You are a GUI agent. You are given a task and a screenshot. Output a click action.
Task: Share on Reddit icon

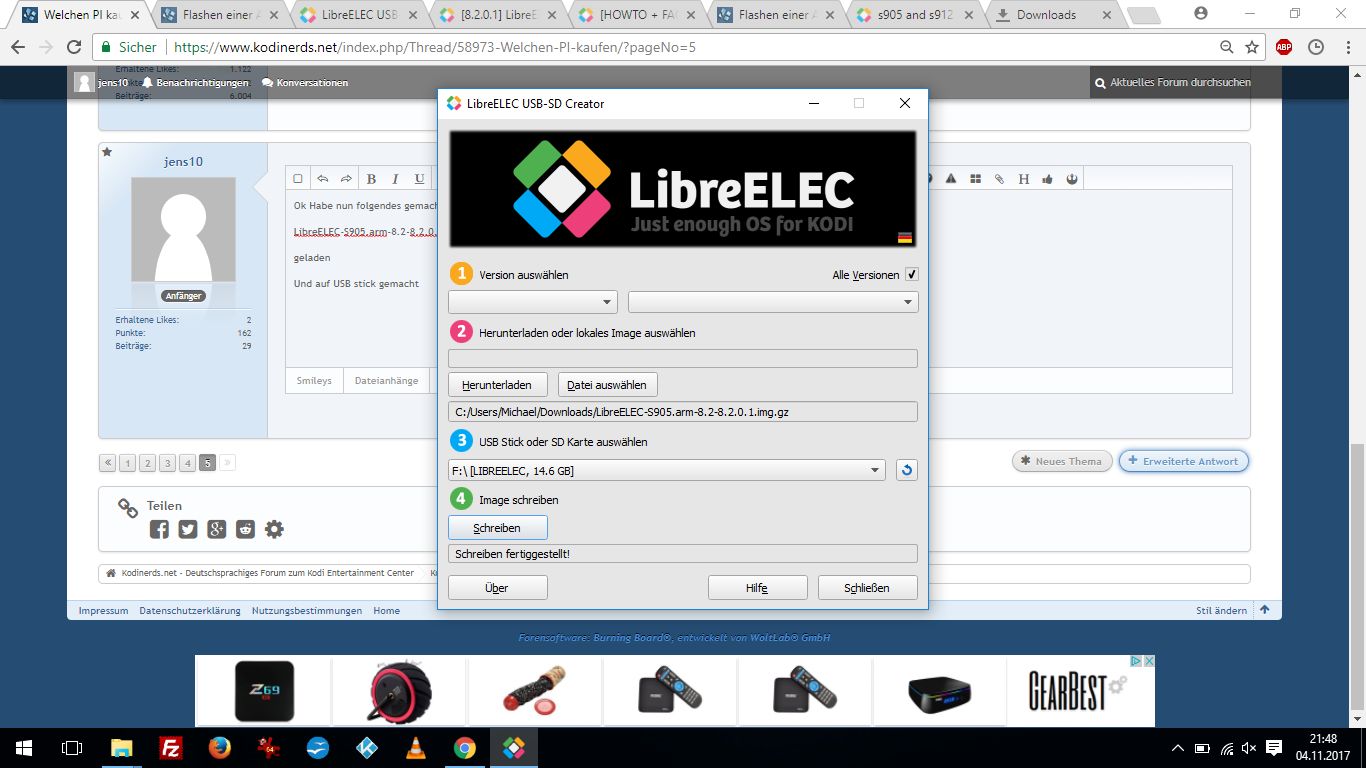click(x=246, y=529)
